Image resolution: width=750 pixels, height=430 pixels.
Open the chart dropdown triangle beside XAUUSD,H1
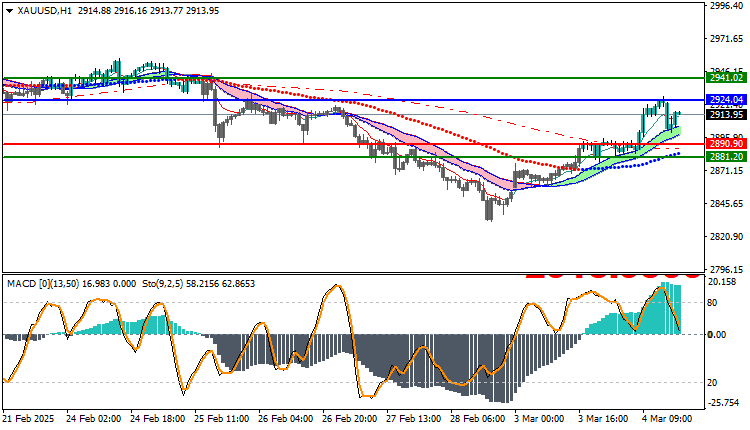(x=9, y=11)
